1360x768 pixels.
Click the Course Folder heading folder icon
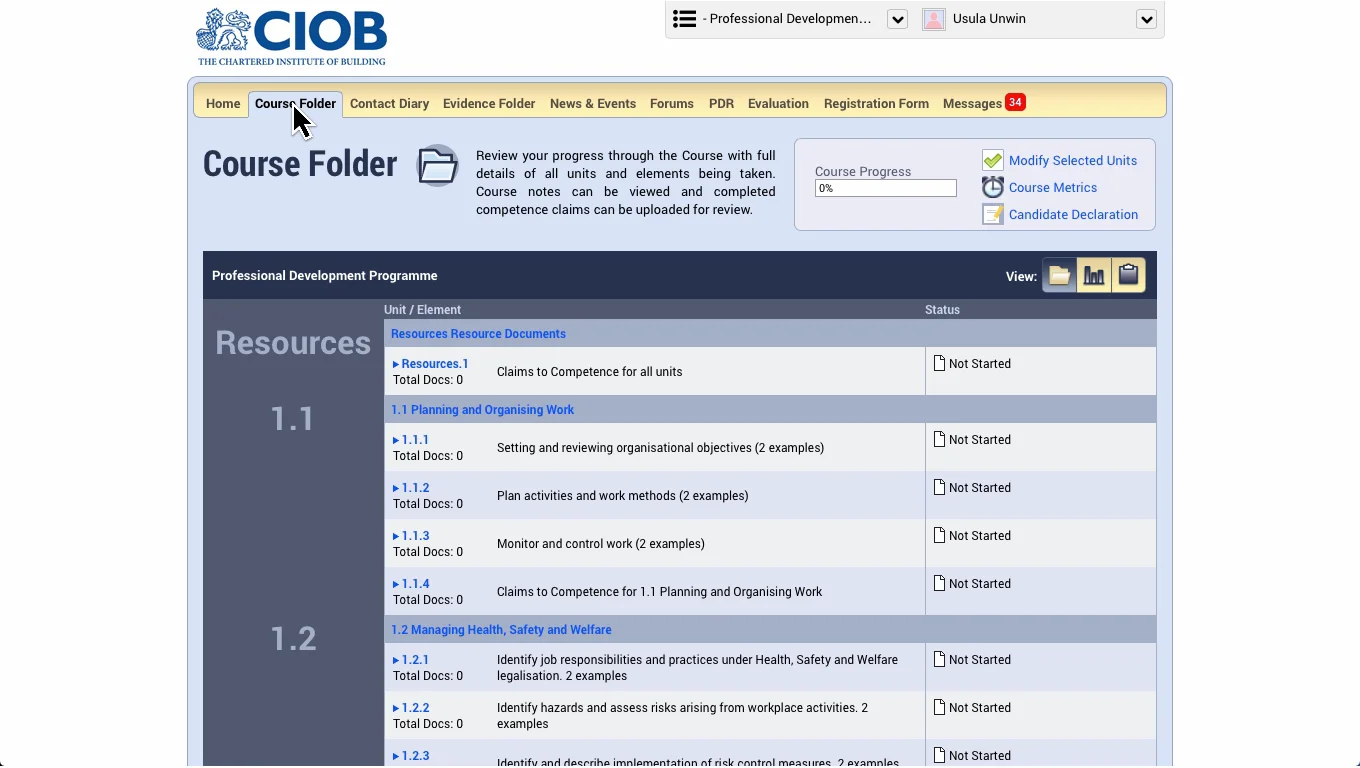pos(438,166)
